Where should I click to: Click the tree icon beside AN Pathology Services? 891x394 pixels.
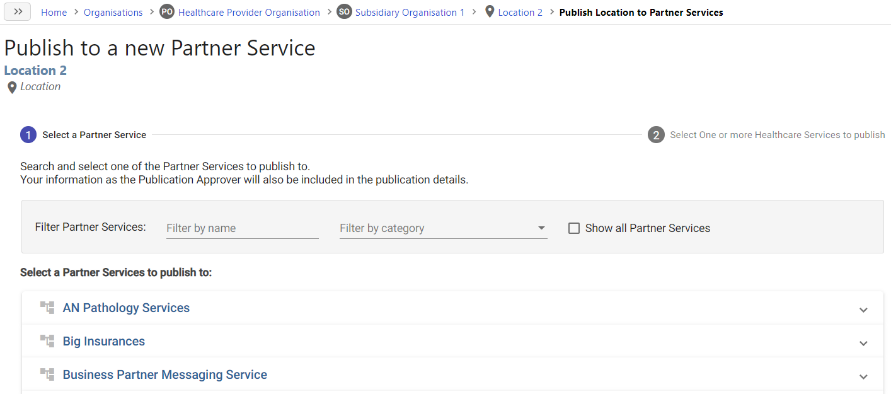[47, 308]
